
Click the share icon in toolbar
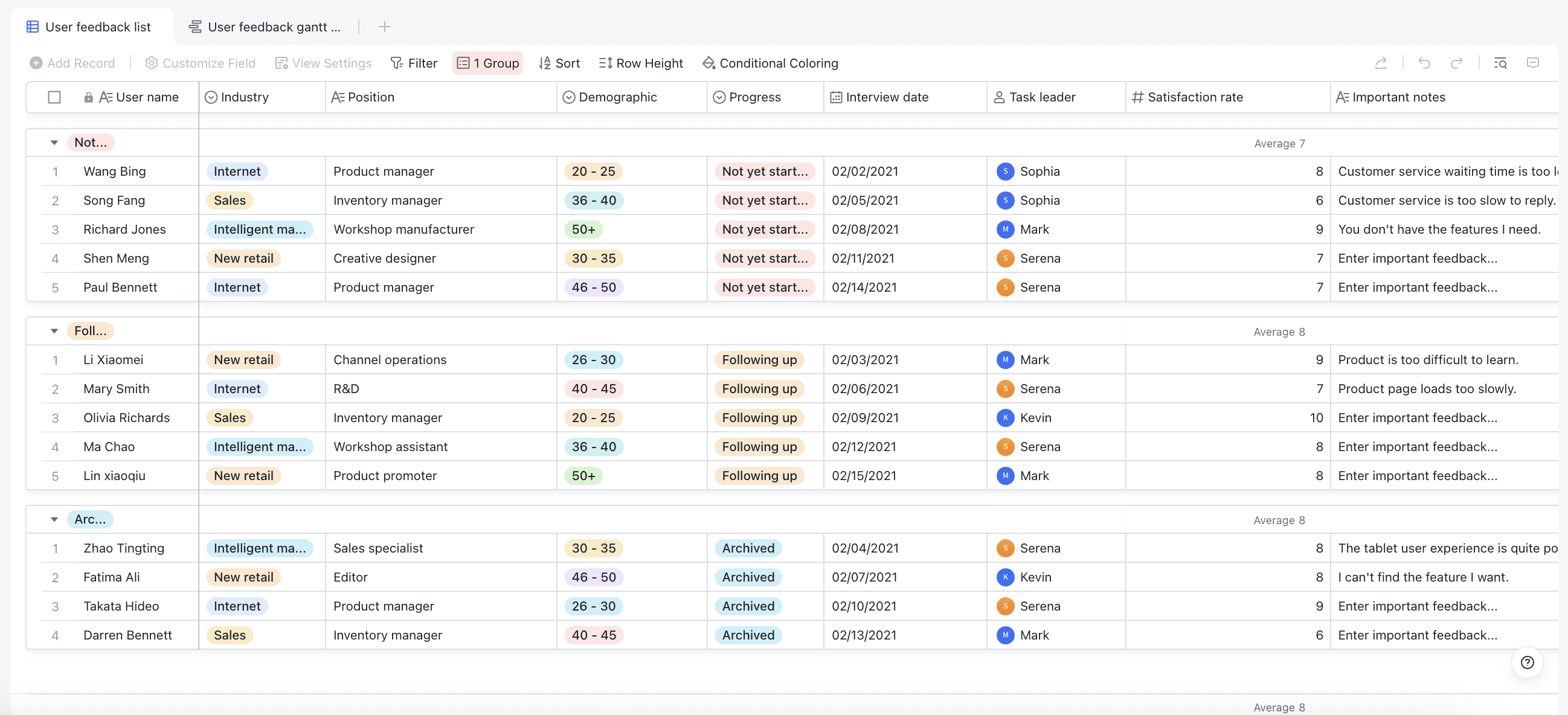coord(1380,63)
